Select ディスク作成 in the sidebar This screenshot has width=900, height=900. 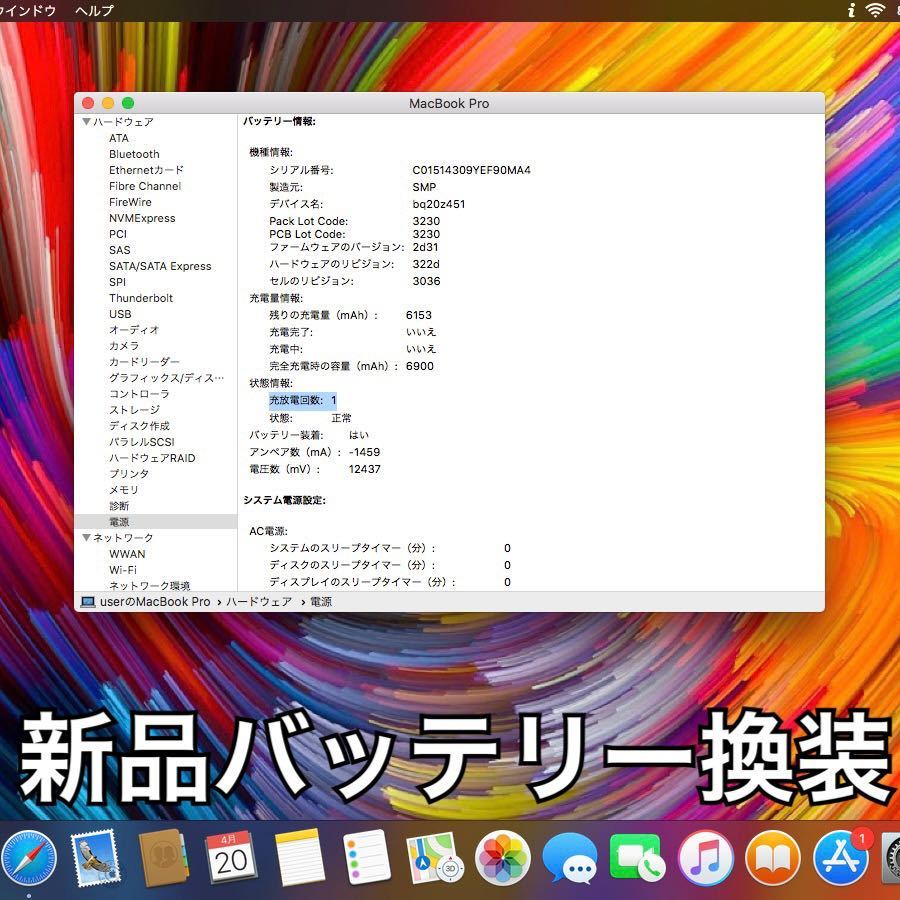[x=139, y=426]
